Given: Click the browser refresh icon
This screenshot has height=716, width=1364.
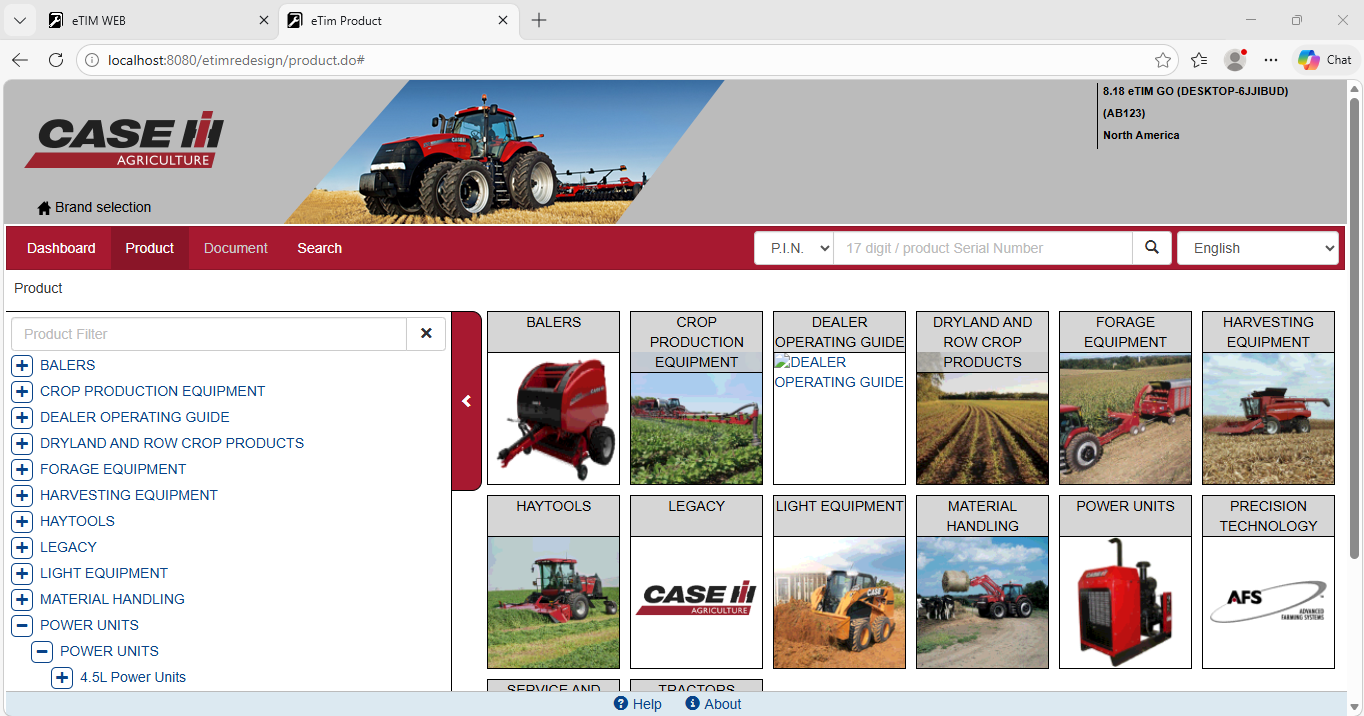Looking at the screenshot, I should [56, 60].
